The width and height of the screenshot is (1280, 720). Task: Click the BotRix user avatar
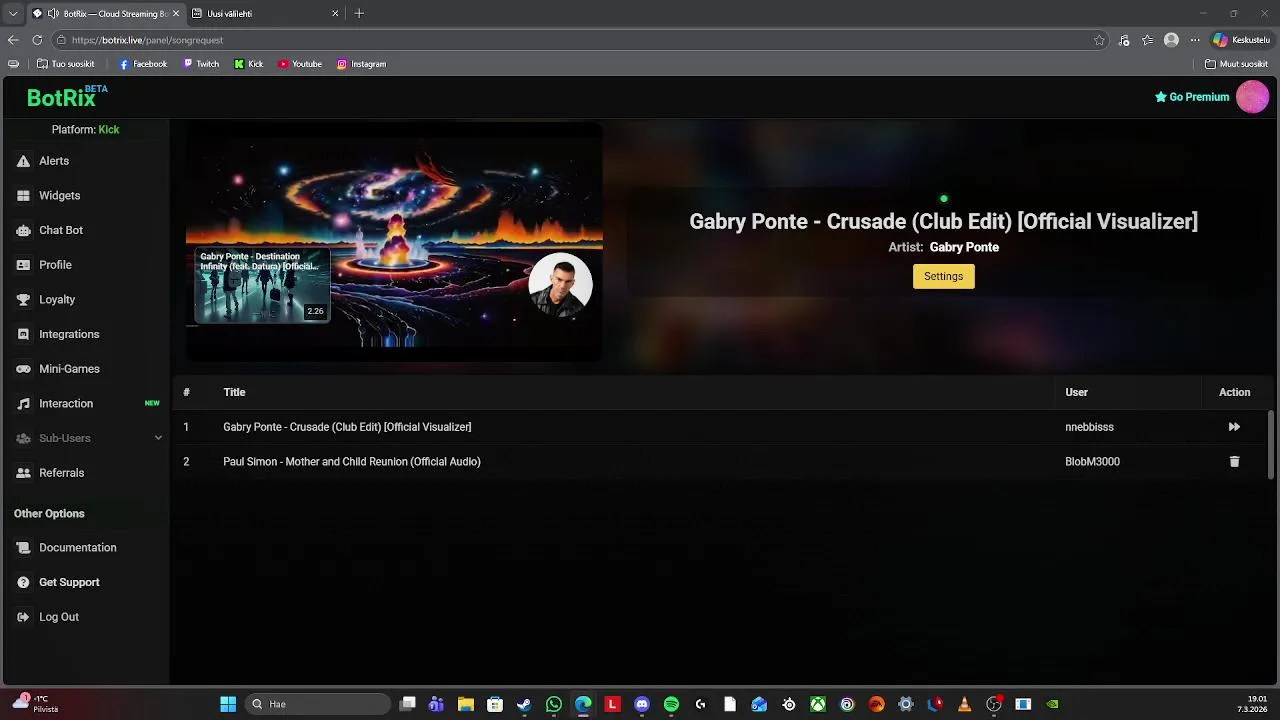pyautogui.click(x=1252, y=97)
